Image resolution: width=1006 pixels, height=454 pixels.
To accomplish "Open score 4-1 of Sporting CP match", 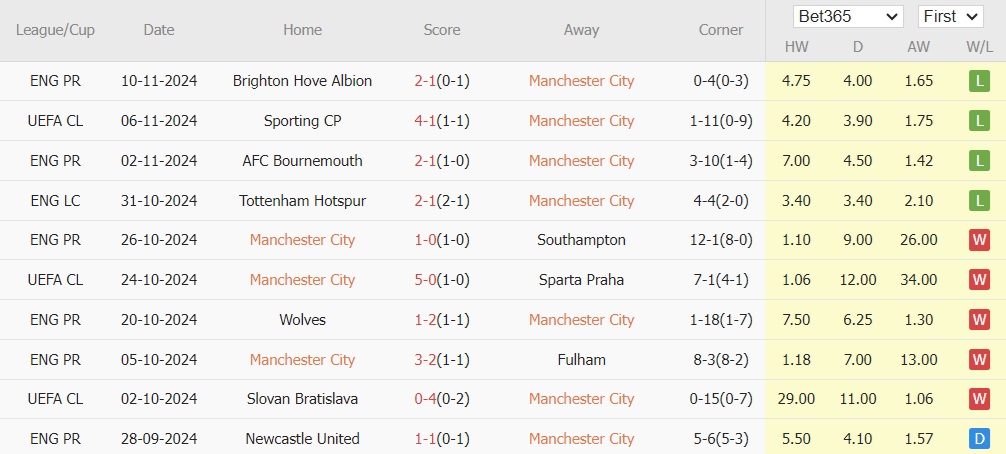I will click(424, 121).
